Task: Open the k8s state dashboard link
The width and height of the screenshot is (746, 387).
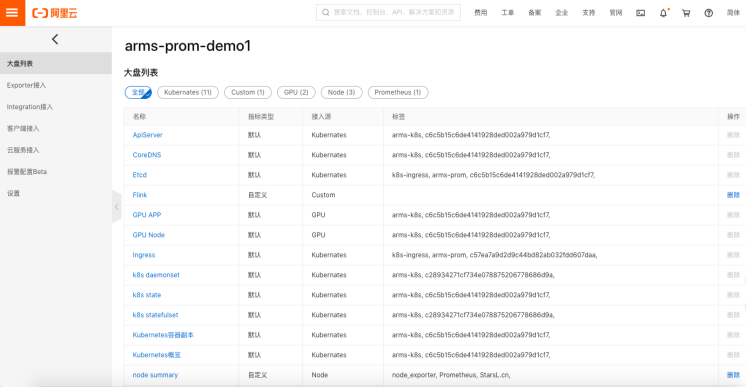Action: [147, 295]
